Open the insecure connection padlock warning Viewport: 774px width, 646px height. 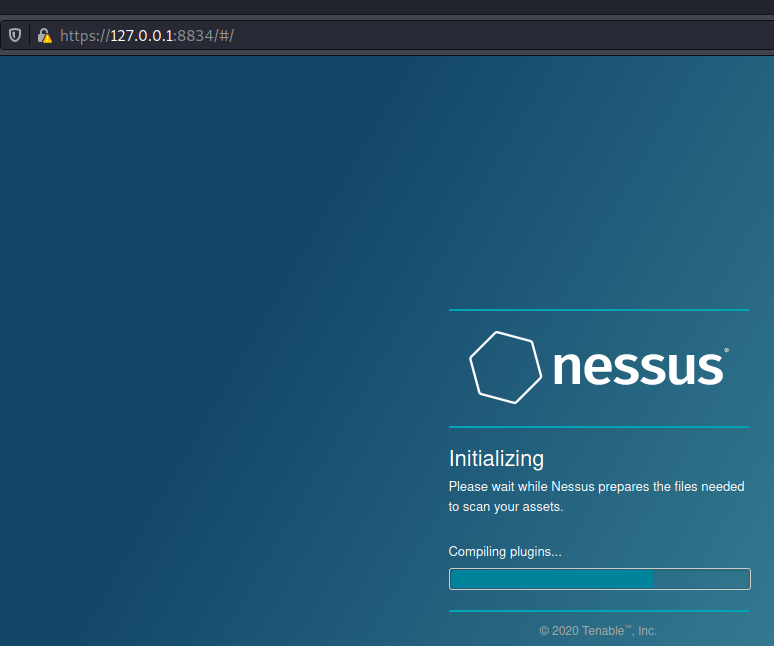click(x=44, y=36)
